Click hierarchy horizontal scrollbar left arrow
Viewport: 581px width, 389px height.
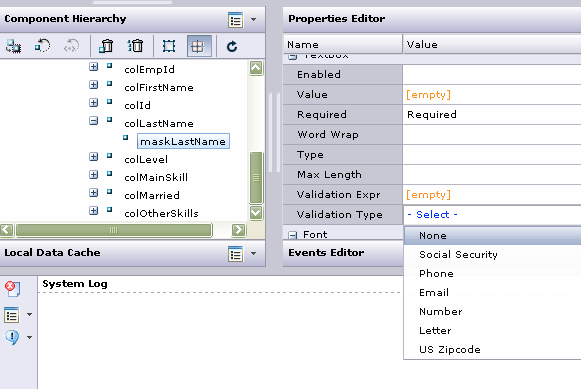7,230
